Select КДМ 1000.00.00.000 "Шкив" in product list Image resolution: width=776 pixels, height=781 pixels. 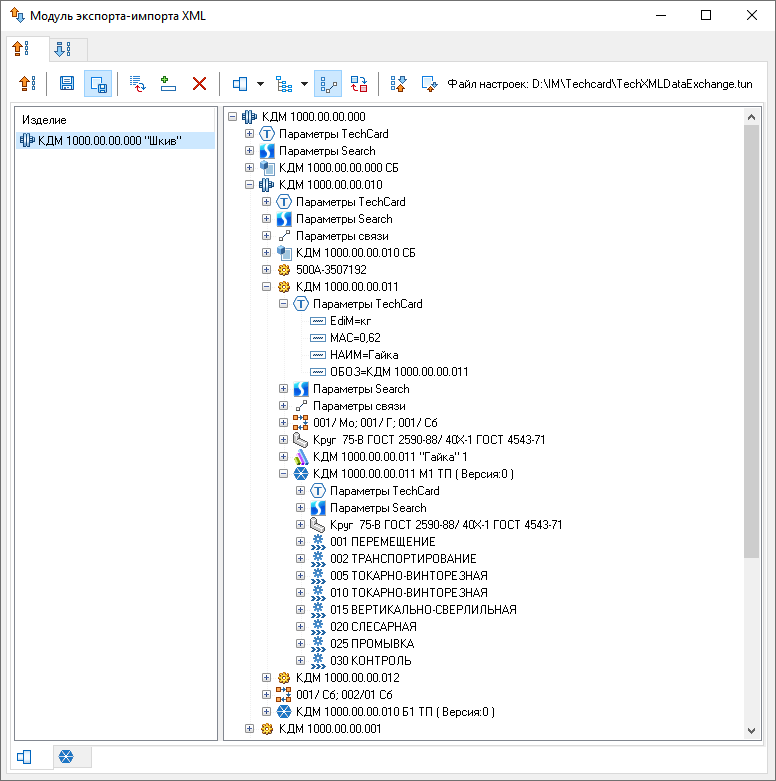[109, 141]
